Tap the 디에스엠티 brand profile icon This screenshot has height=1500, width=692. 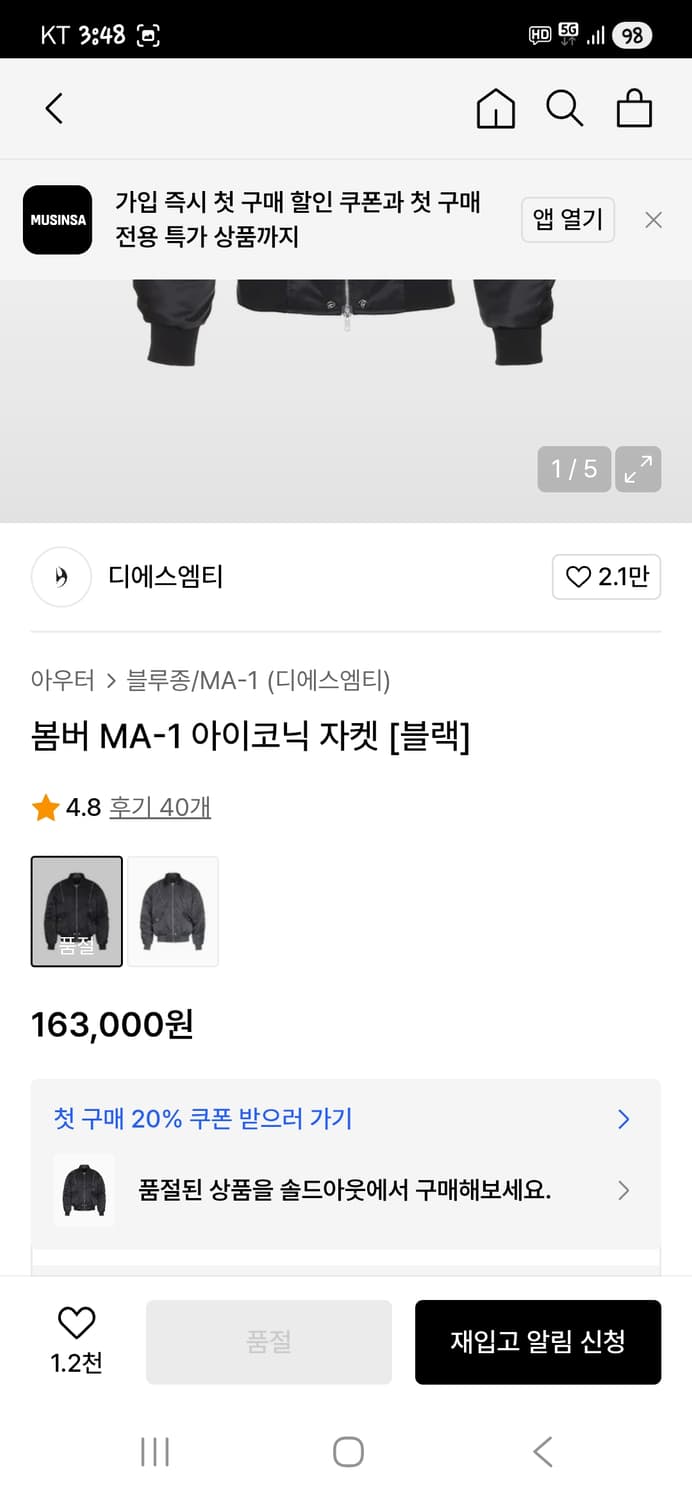click(x=61, y=578)
